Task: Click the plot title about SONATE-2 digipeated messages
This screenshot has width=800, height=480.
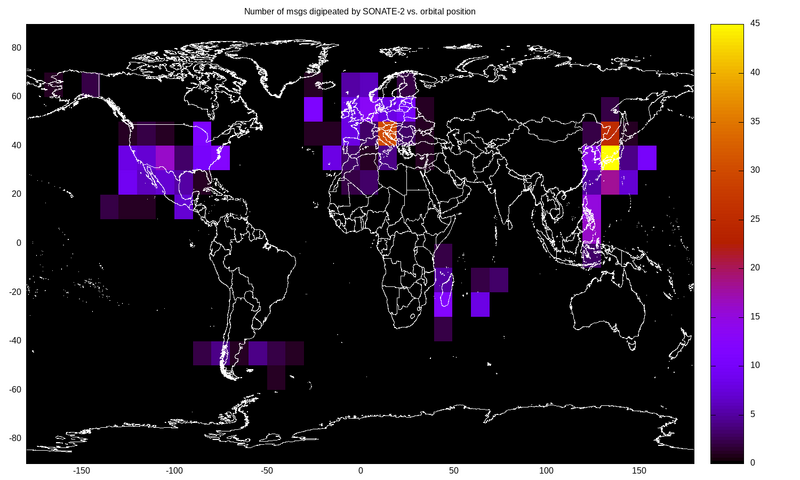Action: pyautogui.click(x=361, y=11)
